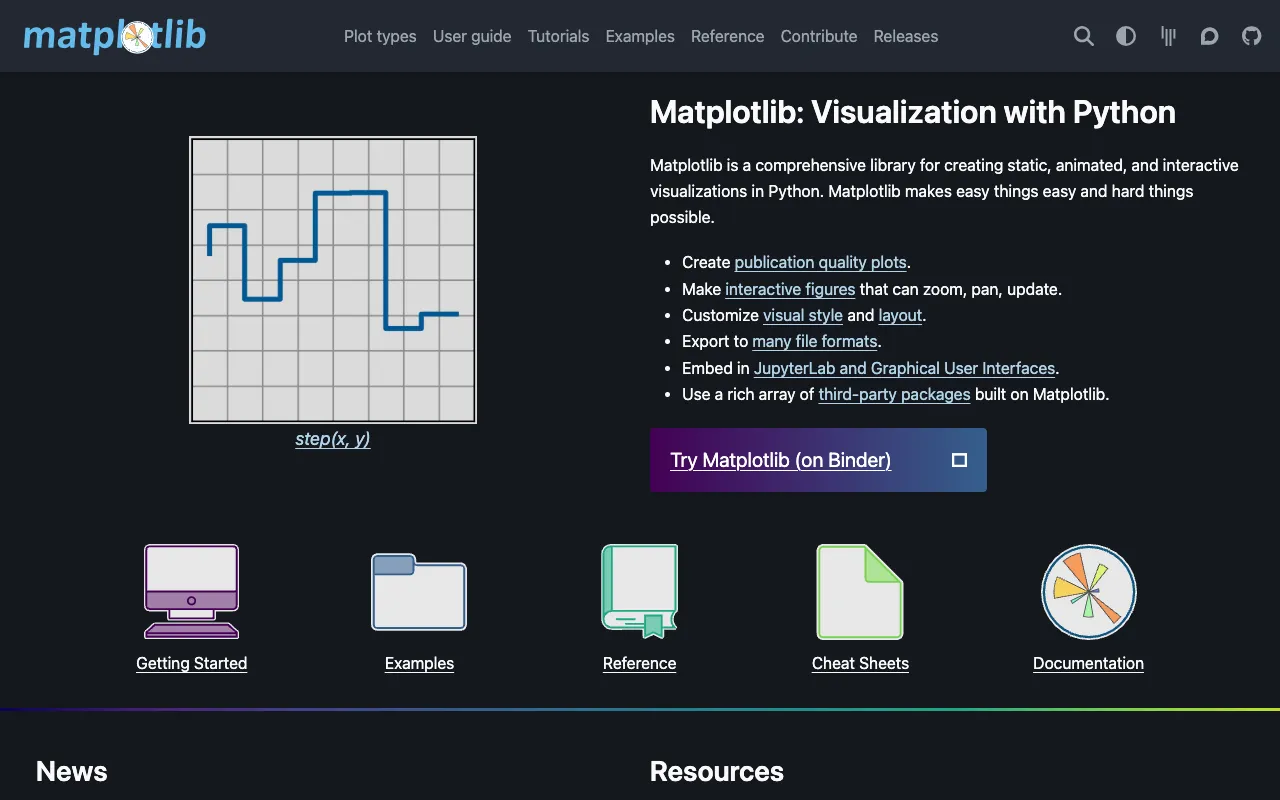
Task: Follow the publication quality plots link
Action: click(820, 262)
